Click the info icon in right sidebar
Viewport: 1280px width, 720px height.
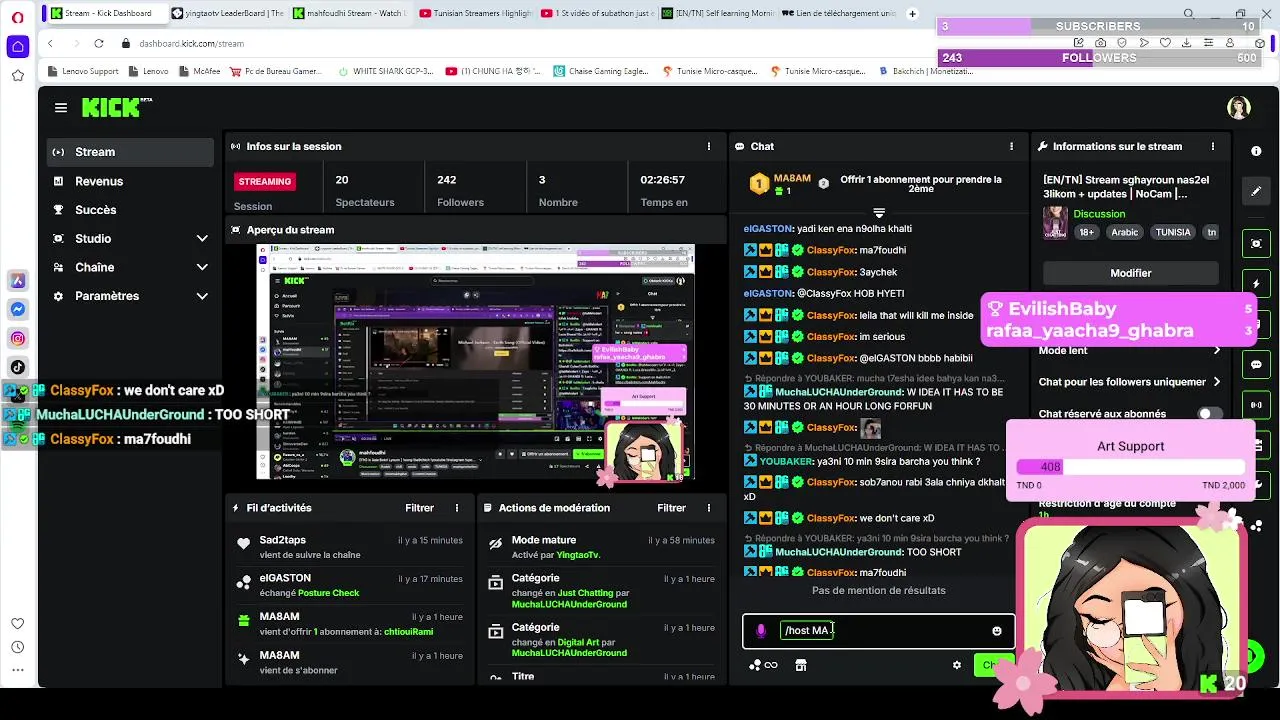pos(1256,151)
